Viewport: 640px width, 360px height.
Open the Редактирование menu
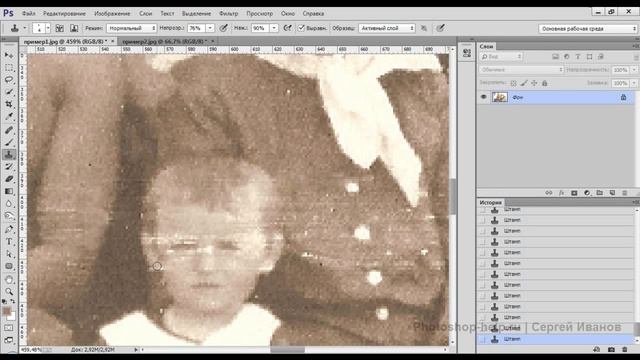[64, 13]
